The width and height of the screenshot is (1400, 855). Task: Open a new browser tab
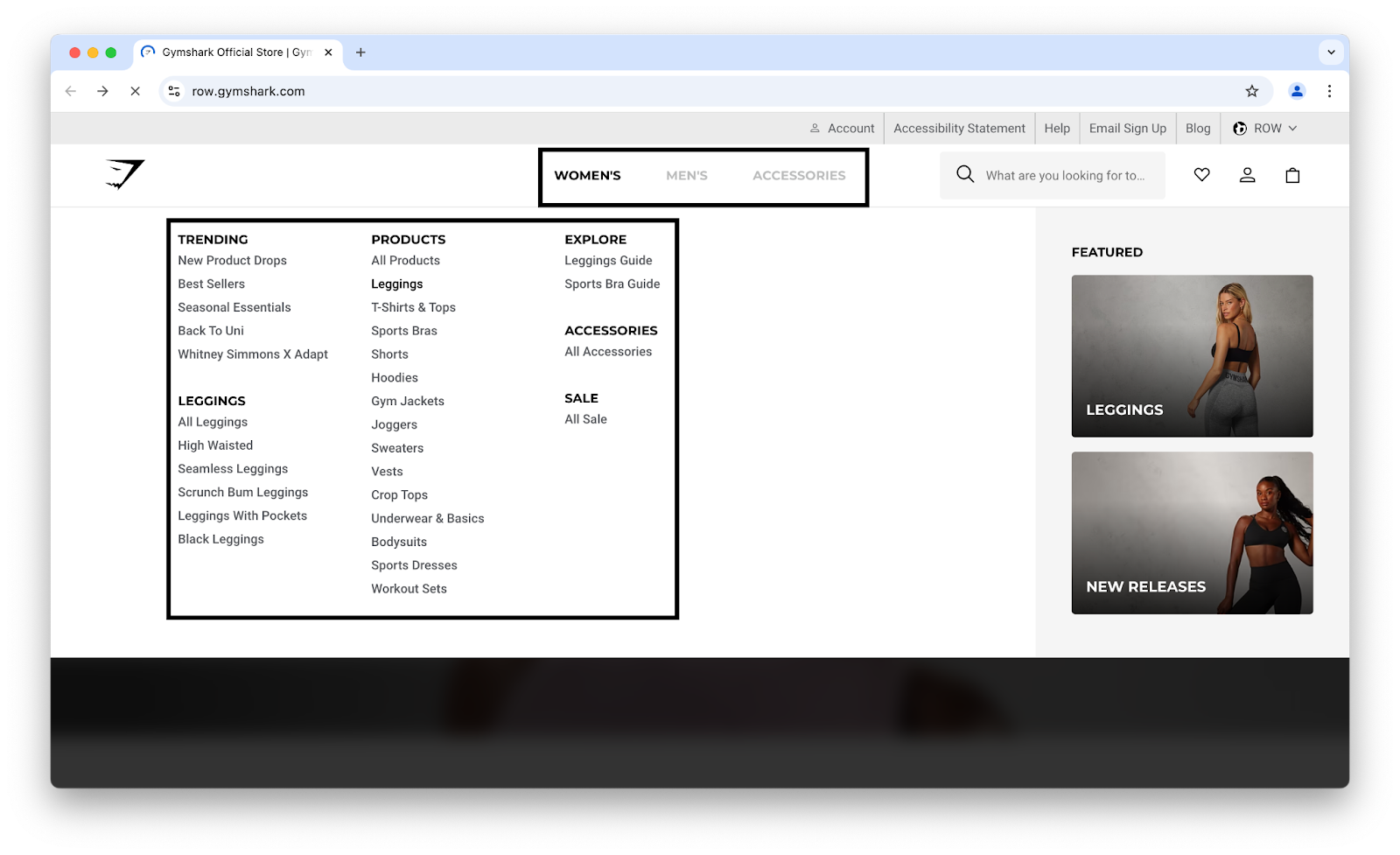pos(360,53)
